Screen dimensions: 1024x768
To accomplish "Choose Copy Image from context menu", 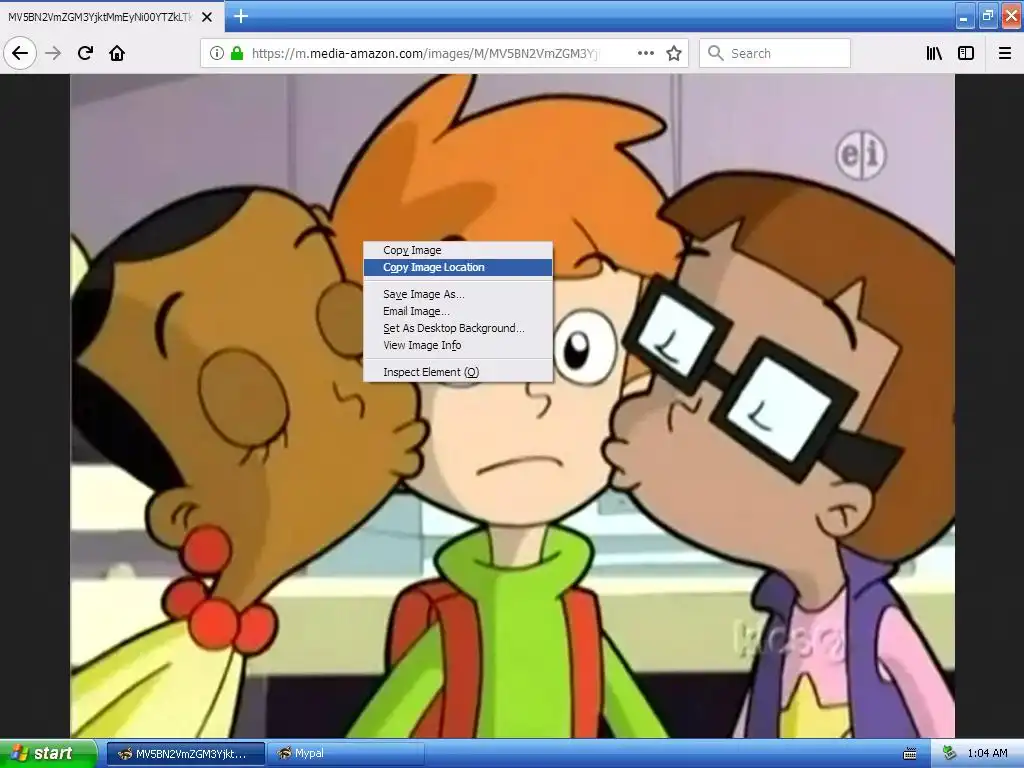I will (458, 250).
